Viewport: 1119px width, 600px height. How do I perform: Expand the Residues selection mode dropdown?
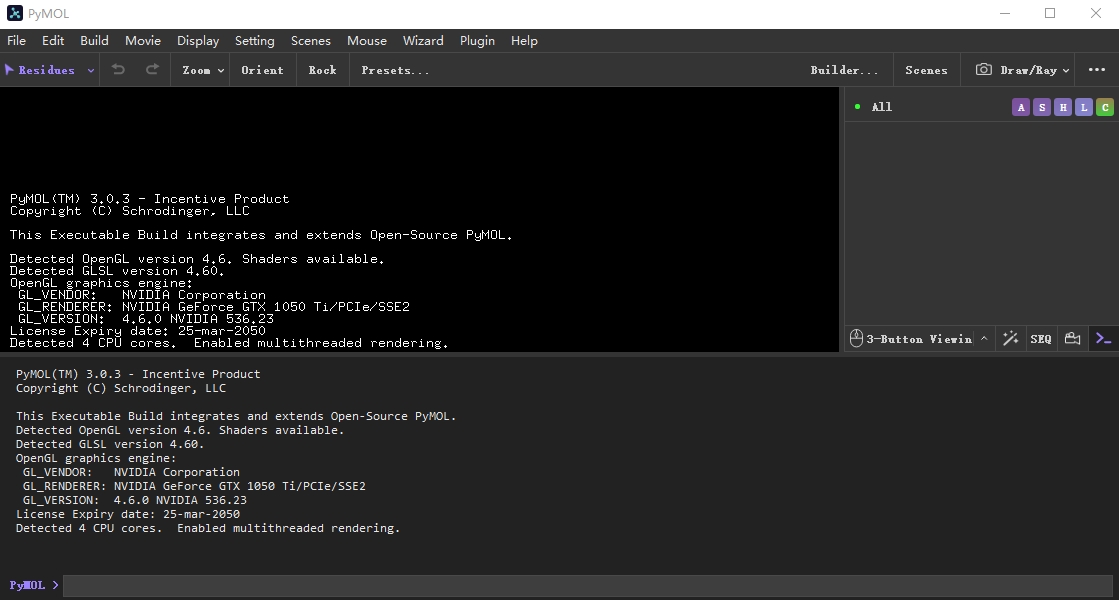tap(91, 70)
